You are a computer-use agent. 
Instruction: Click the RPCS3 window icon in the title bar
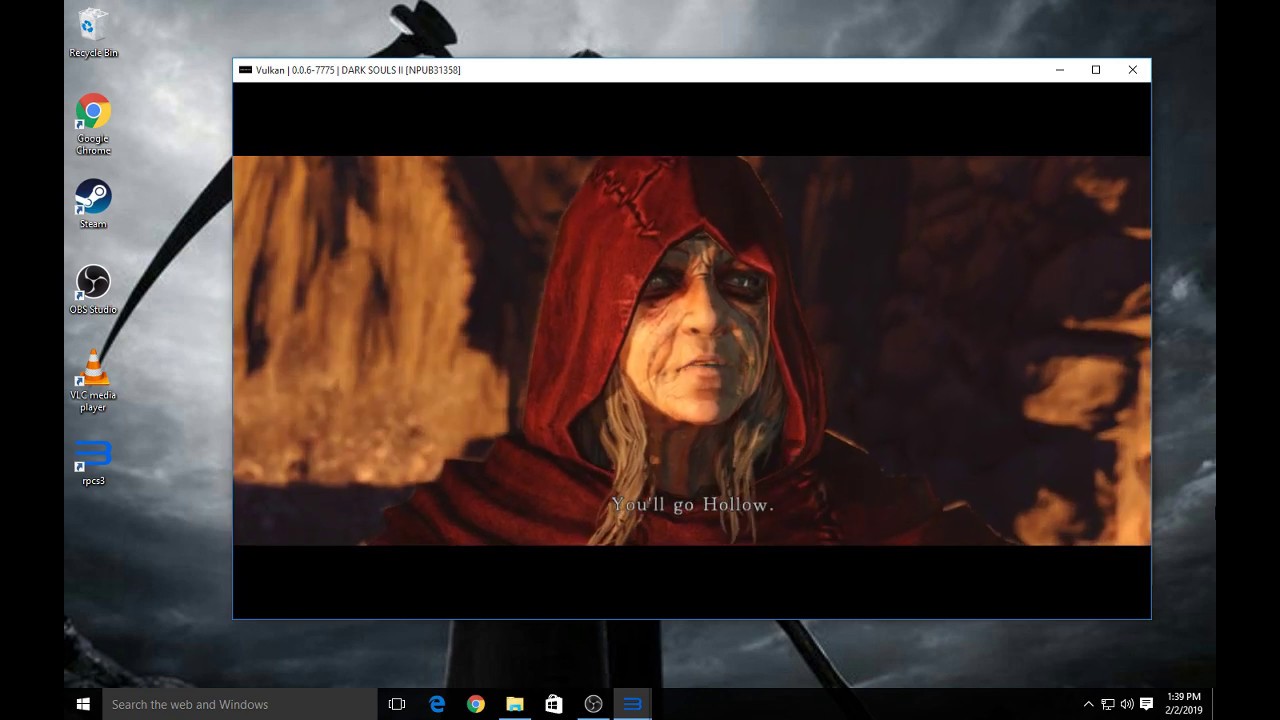click(245, 70)
